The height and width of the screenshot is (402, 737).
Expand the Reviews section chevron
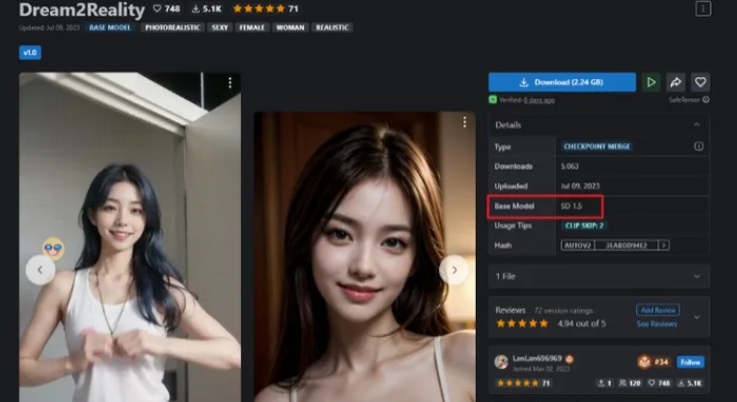(696, 317)
